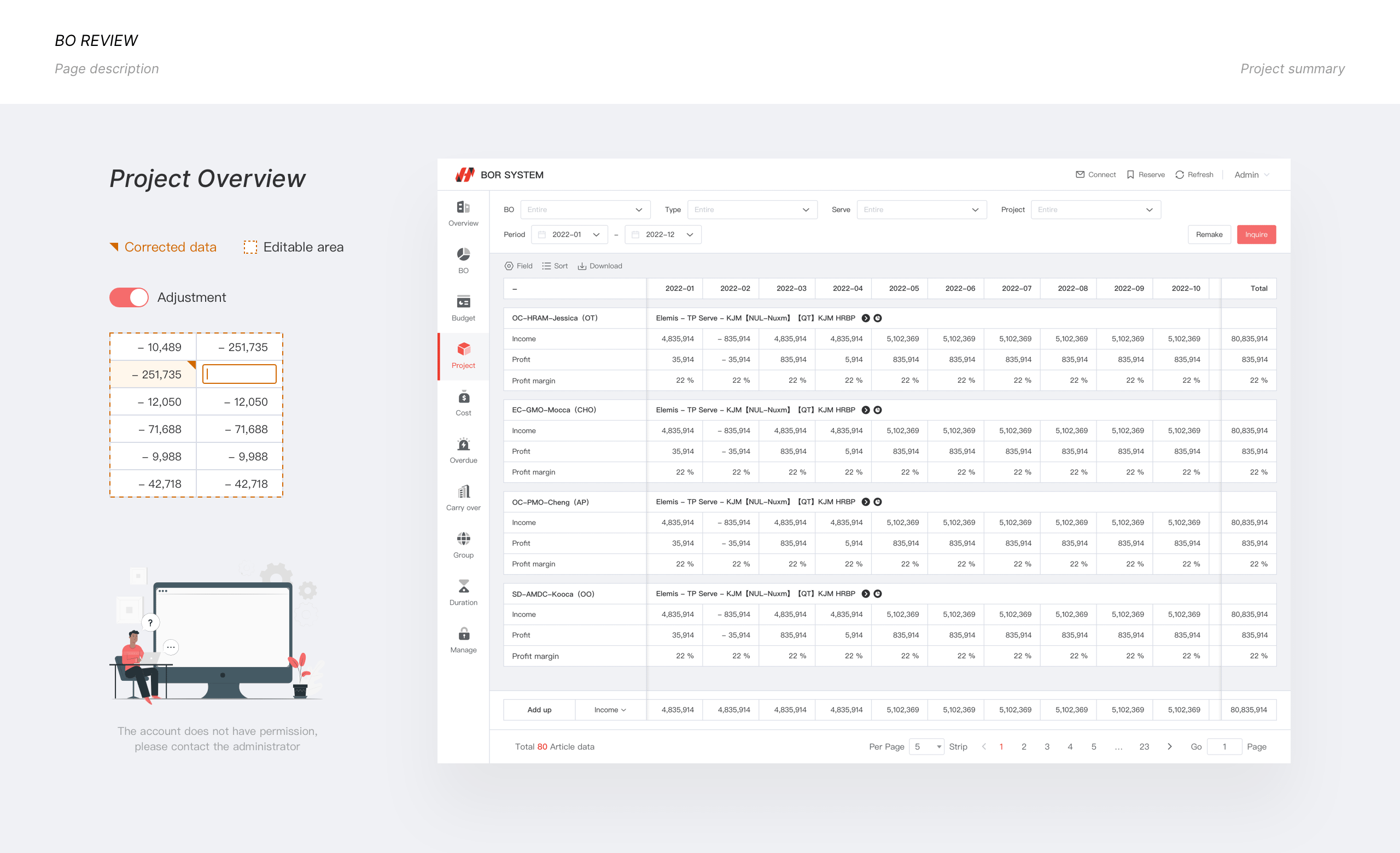
Task: Go to page 5
Action: click(x=1094, y=746)
